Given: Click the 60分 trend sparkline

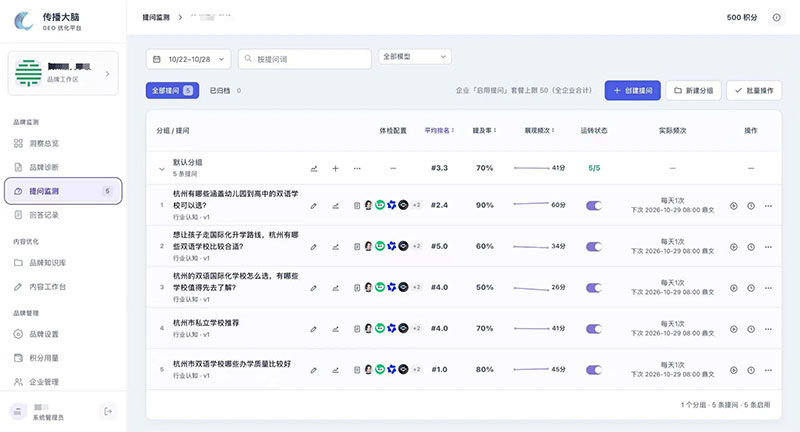Looking at the screenshot, I should pyautogui.click(x=531, y=204).
